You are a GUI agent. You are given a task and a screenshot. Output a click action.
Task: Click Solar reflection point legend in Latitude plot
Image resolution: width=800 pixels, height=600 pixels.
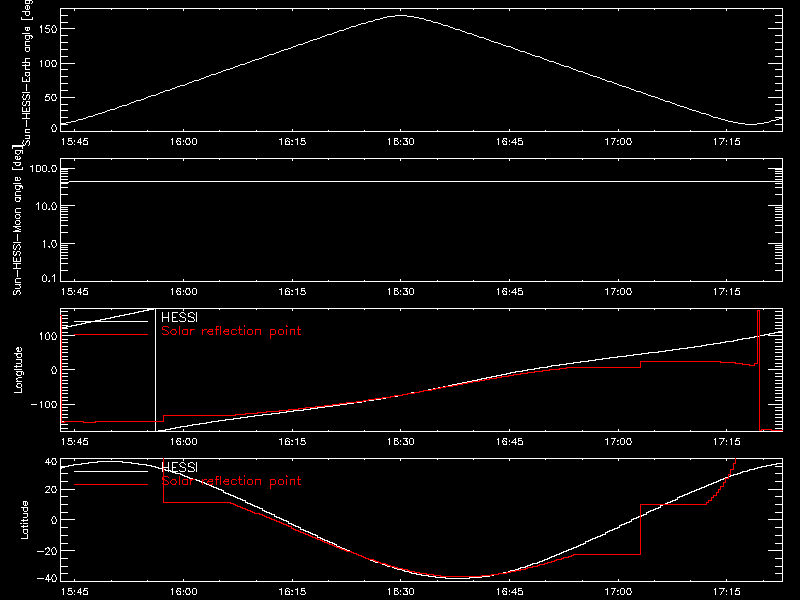(x=231, y=481)
